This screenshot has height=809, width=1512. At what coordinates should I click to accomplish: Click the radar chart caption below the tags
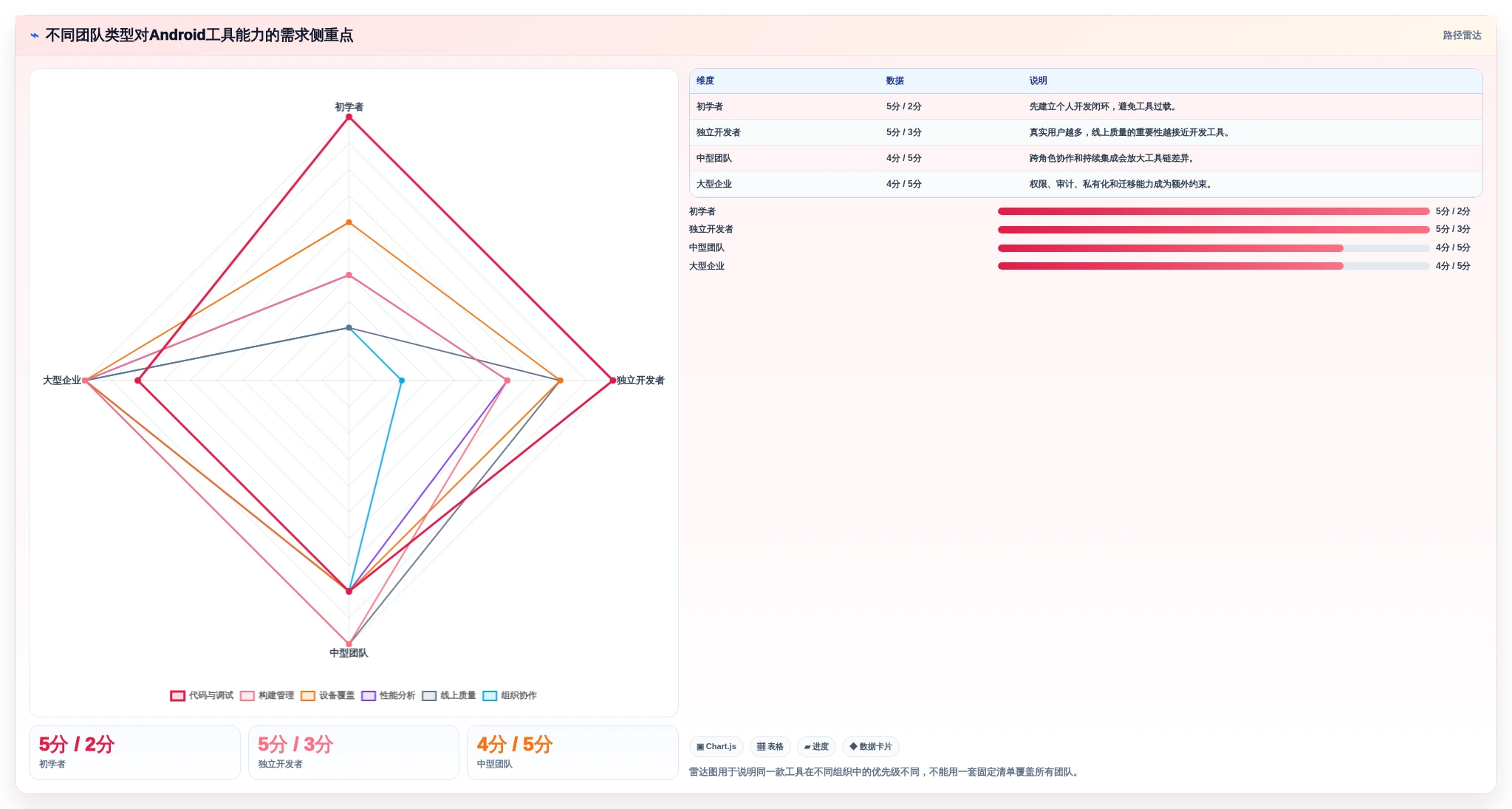click(886, 772)
